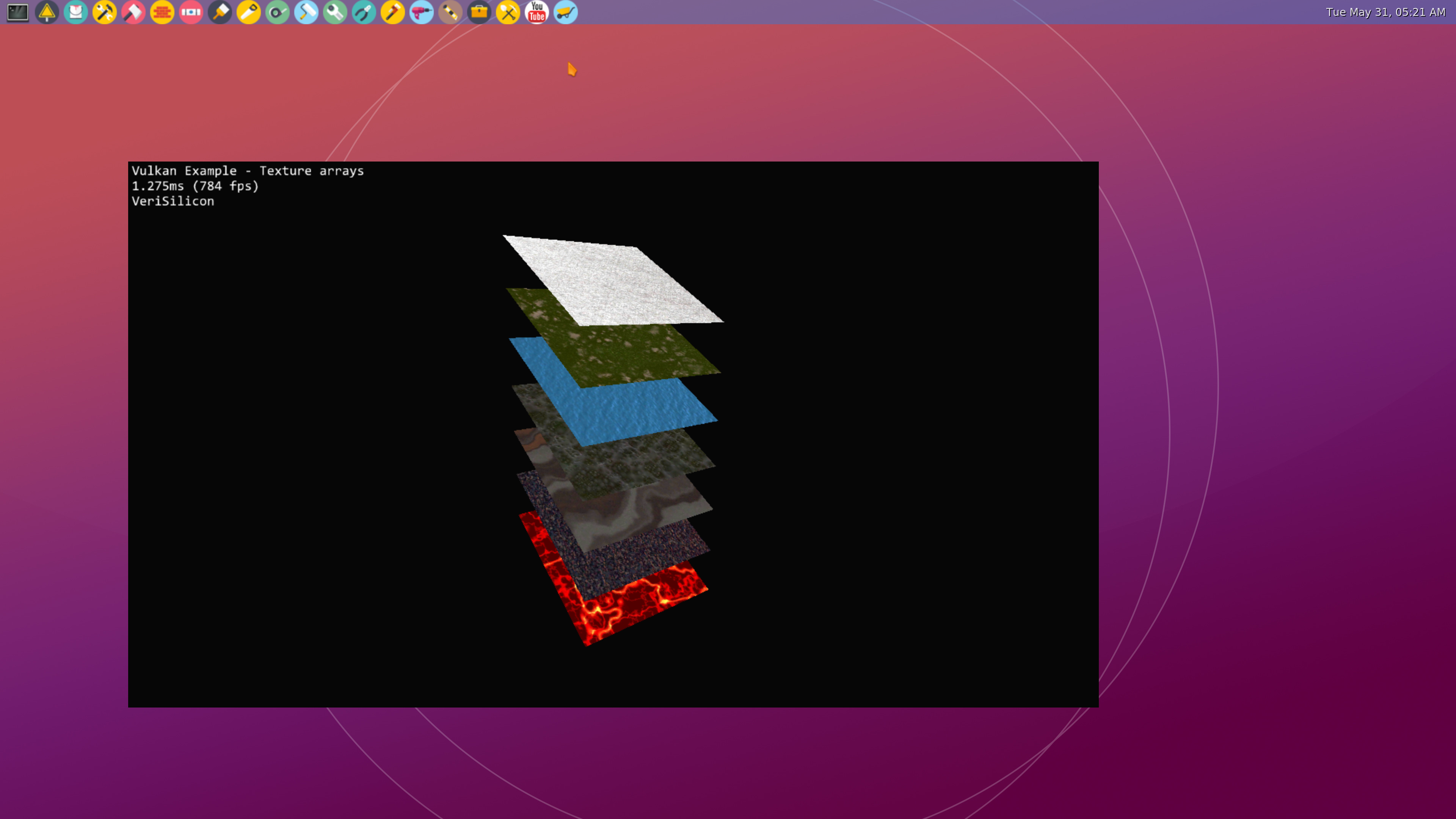This screenshot has width=1456, height=819.
Task: Click the wheelbarrow icon
Action: tap(566, 12)
